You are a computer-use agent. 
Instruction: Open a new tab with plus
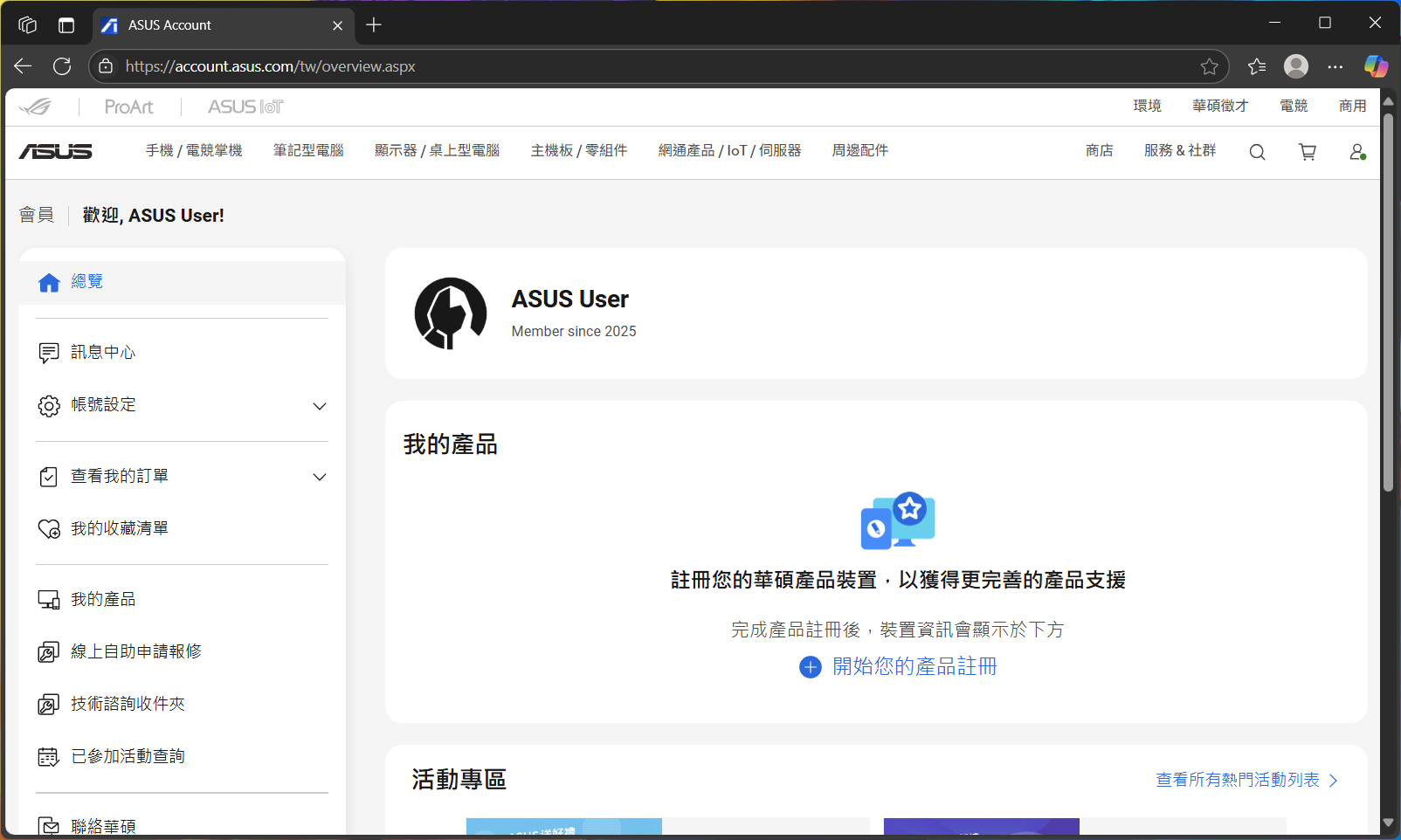(x=374, y=25)
